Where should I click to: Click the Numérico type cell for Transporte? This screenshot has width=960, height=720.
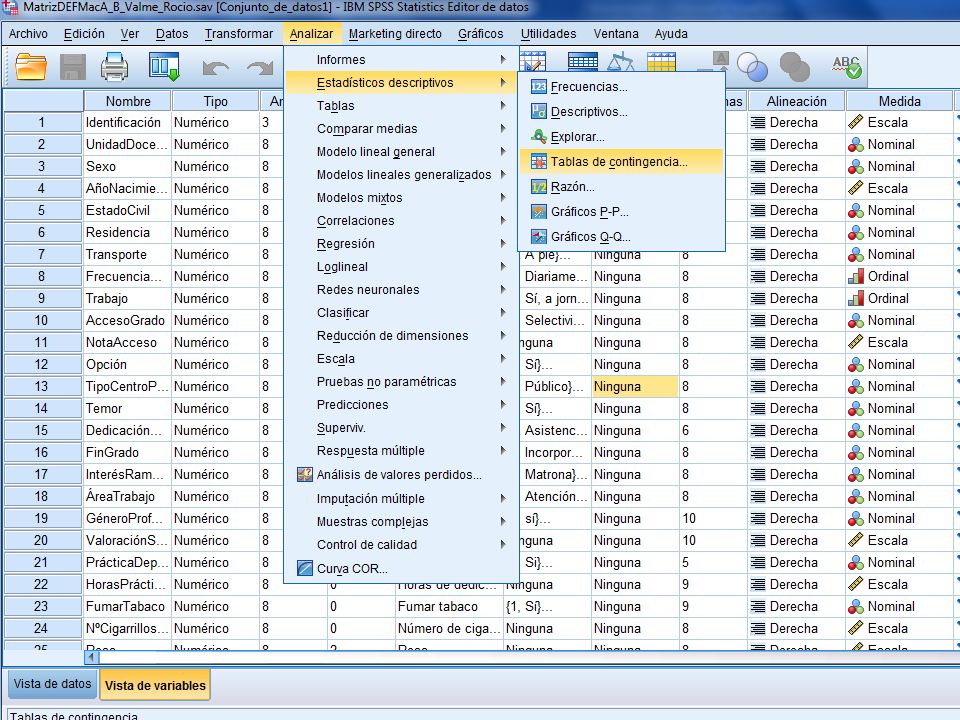click(x=216, y=255)
